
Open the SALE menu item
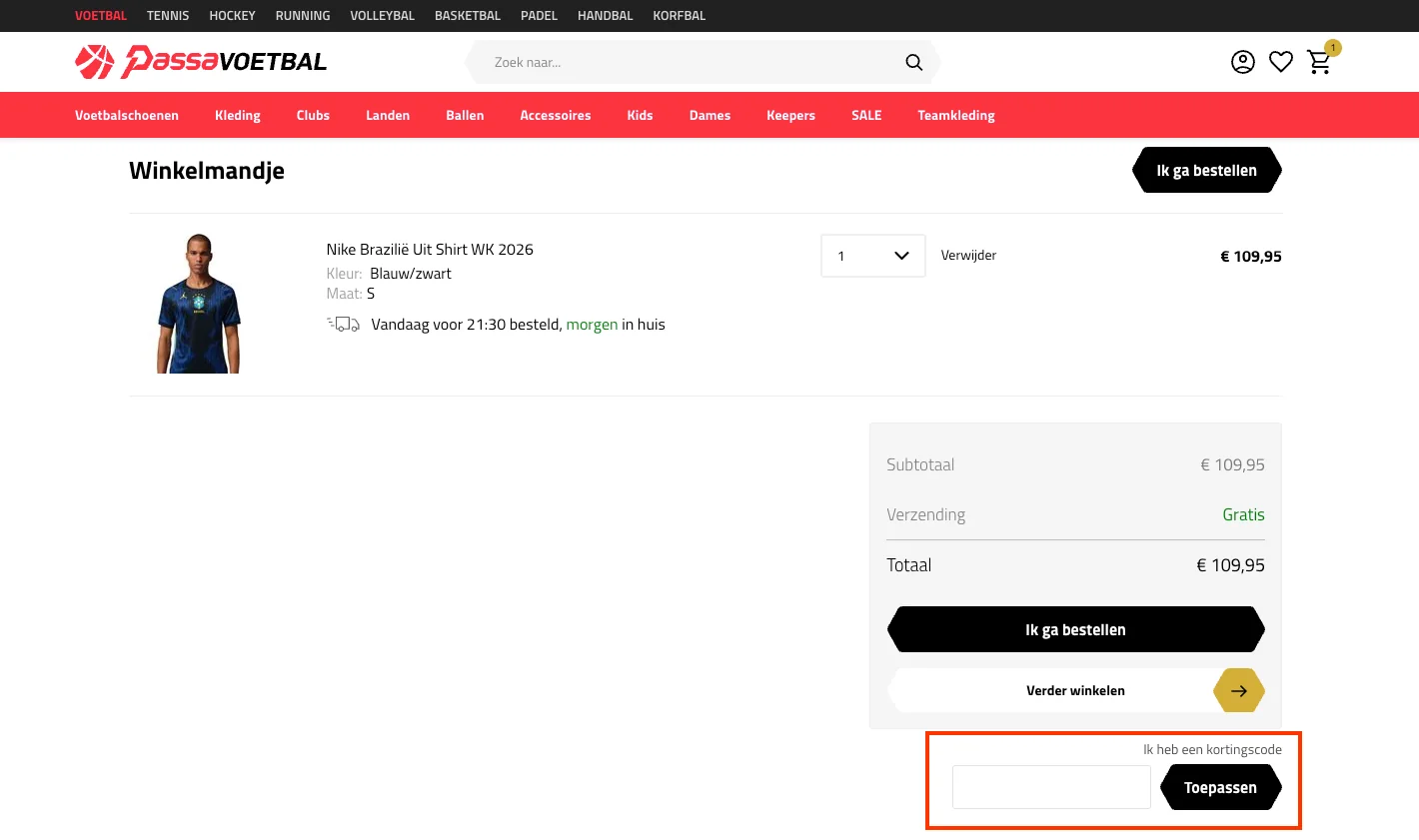coord(866,115)
